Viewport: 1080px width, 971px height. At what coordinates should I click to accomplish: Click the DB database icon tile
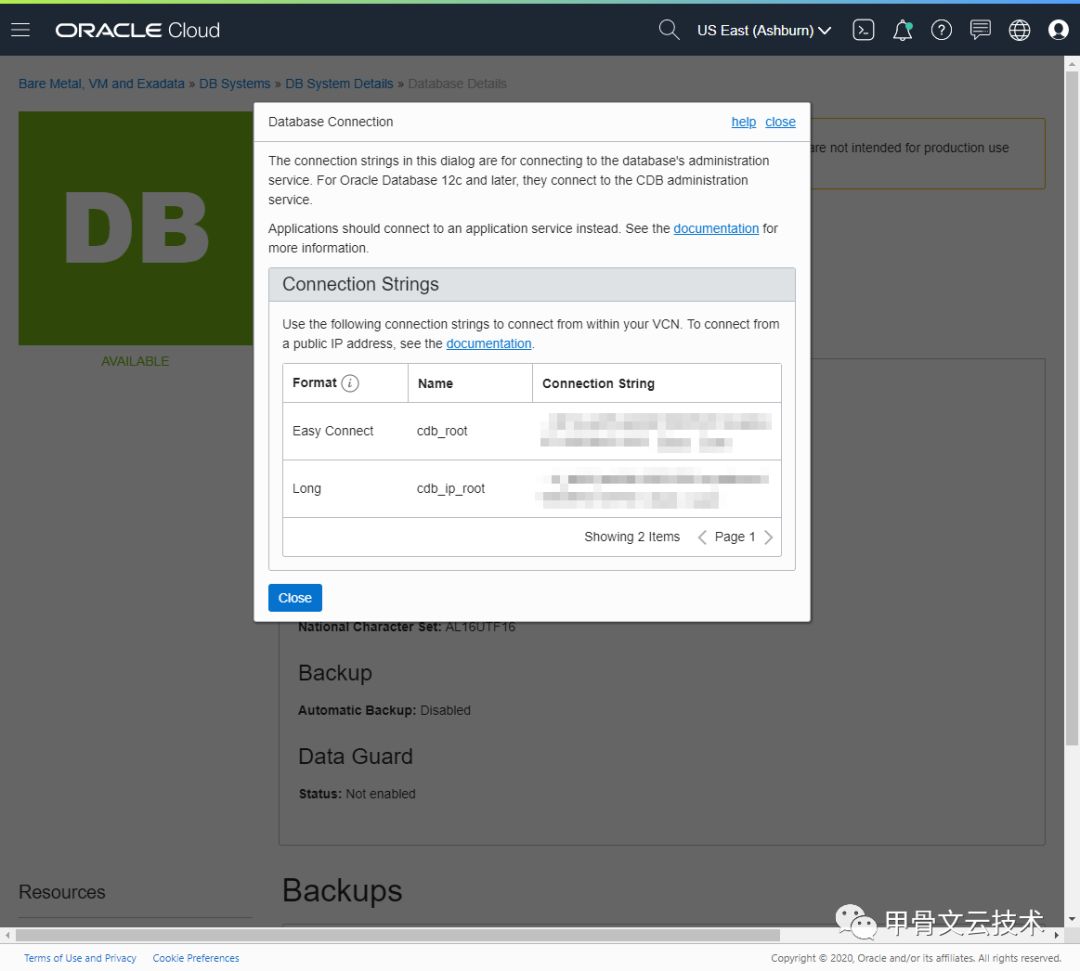point(136,228)
